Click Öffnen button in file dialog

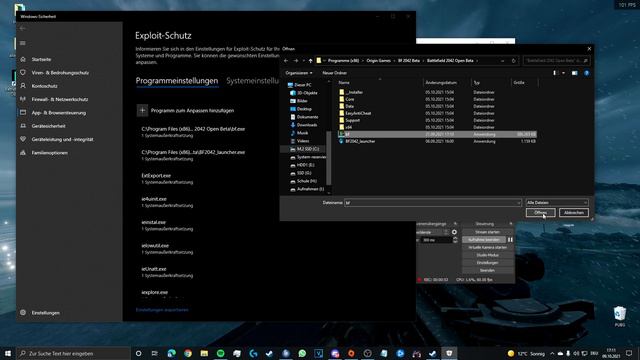click(540, 213)
